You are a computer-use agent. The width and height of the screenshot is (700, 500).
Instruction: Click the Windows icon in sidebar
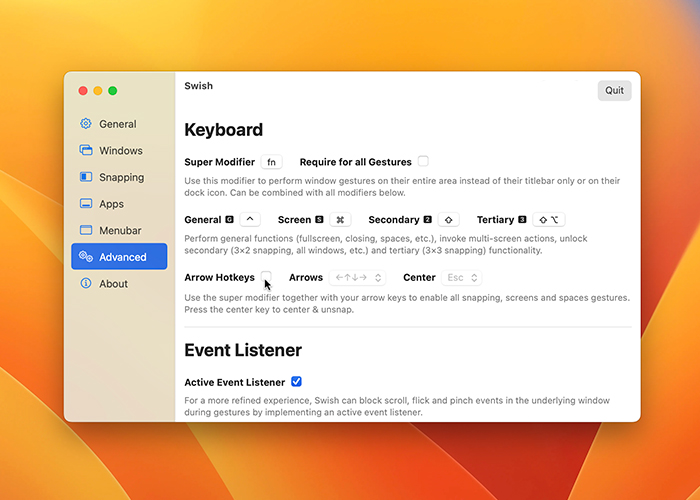(86, 150)
